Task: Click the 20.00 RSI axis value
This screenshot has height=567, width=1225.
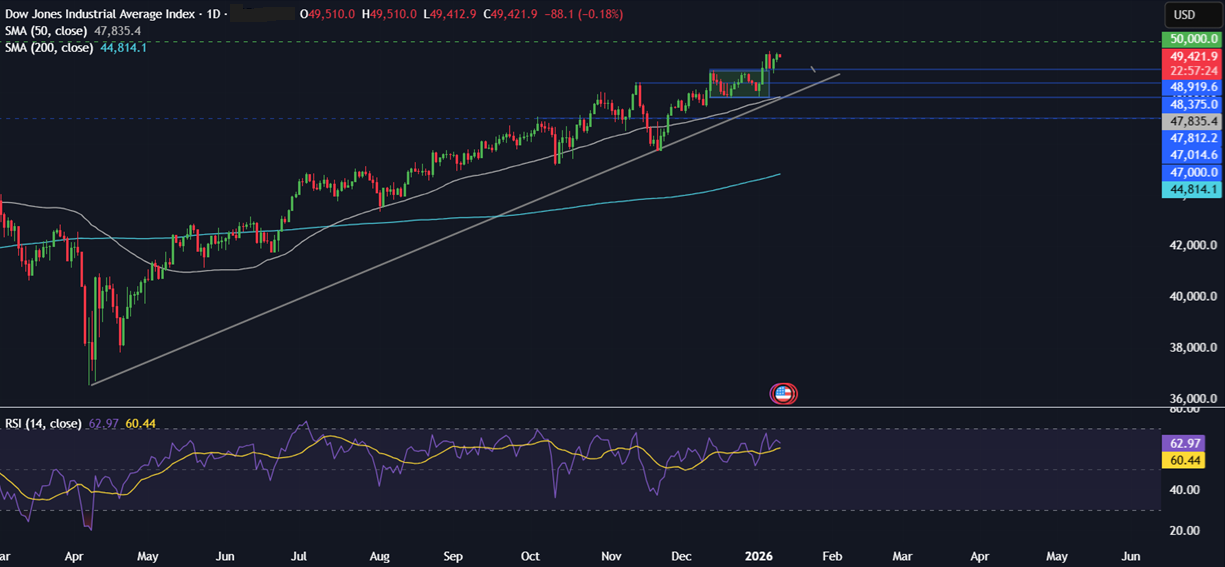Action: [x=1182, y=530]
